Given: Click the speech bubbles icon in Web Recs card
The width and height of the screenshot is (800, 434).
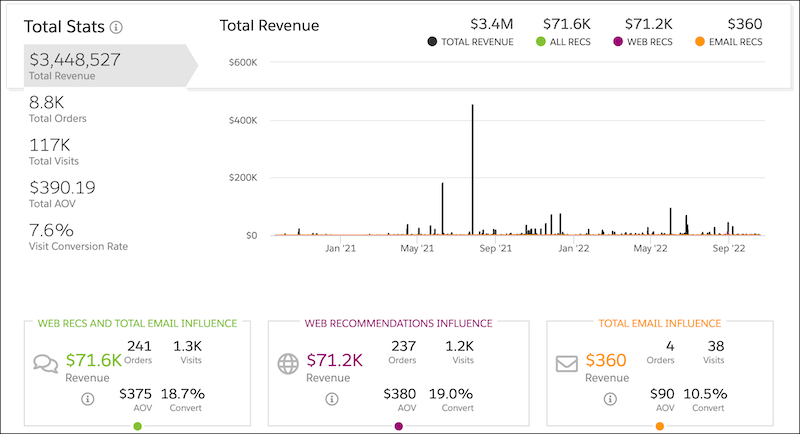Looking at the screenshot, I should click(x=45, y=364).
